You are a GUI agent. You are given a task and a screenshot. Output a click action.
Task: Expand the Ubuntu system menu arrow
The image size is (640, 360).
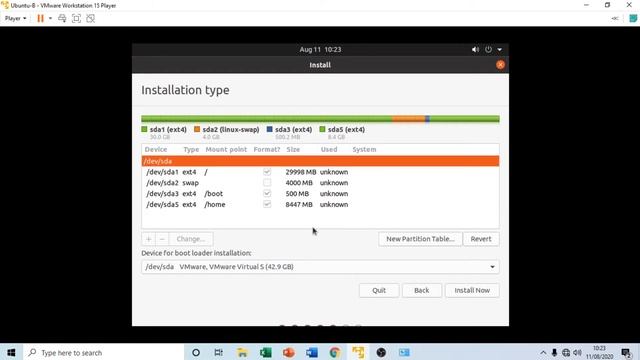500,50
